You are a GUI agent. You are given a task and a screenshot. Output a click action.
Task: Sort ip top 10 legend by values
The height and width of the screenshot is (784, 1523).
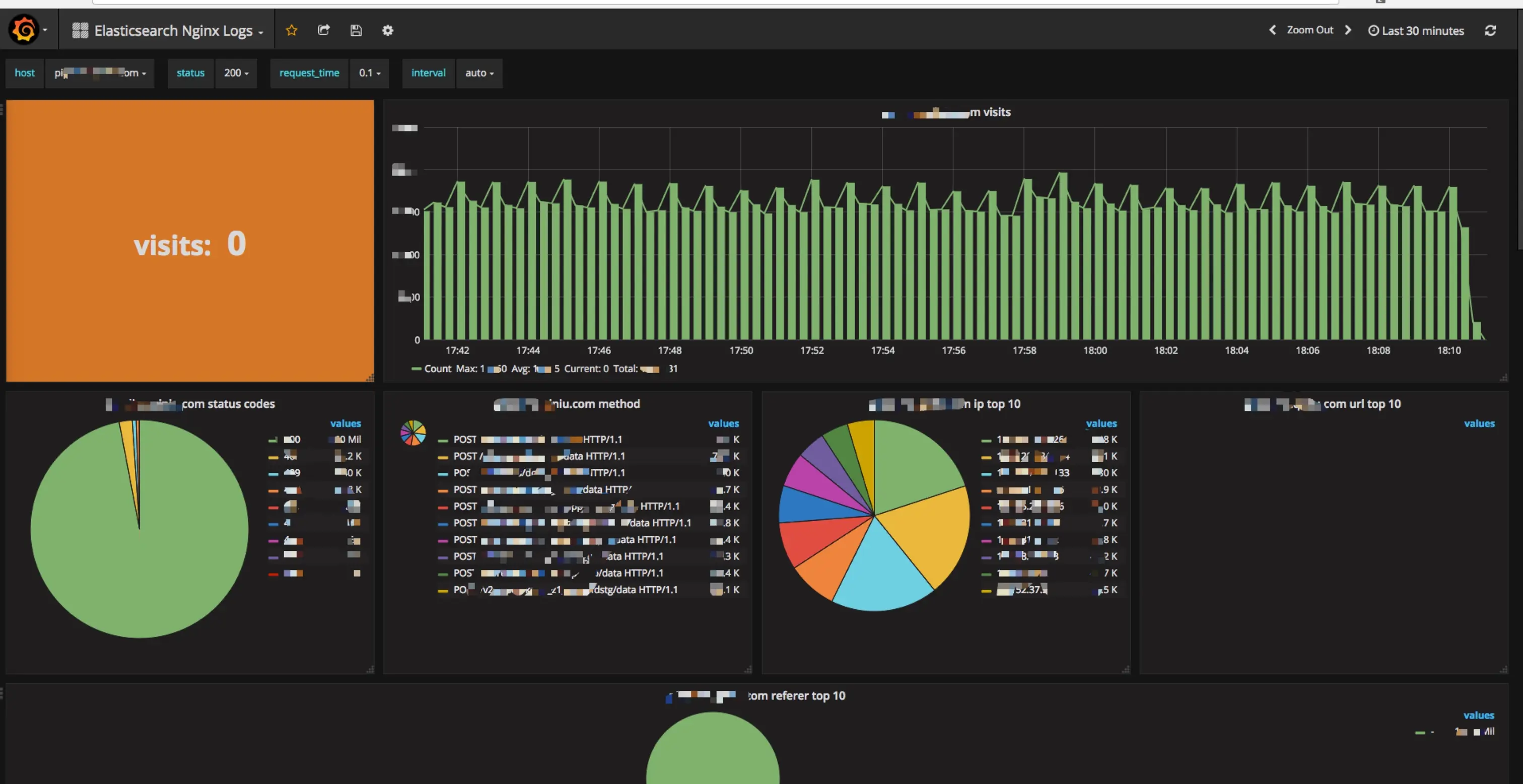click(x=1101, y=423)
